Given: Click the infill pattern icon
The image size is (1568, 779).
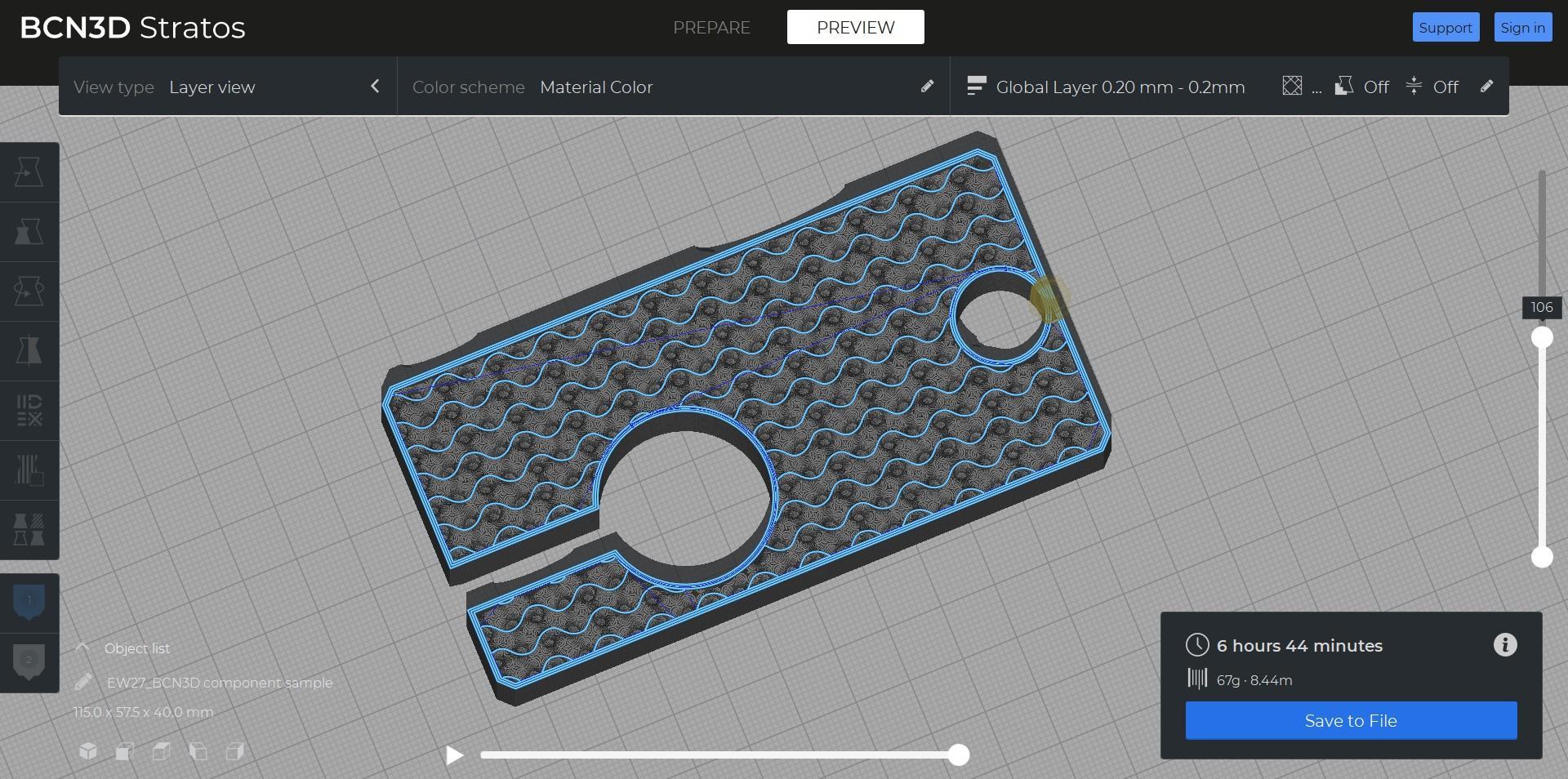Looking at the screenshot, I should tap(1292, 86).
